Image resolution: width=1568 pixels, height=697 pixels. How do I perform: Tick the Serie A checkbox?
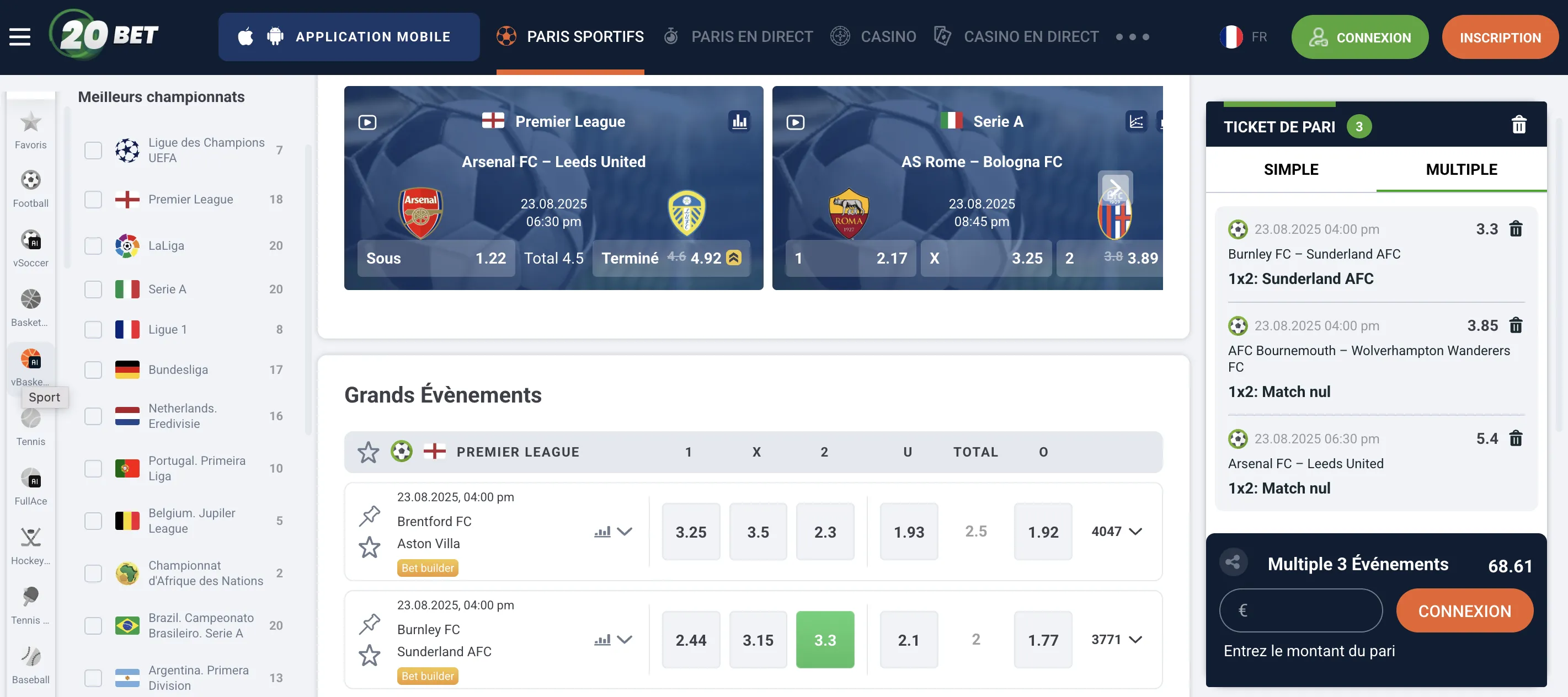pyautogui.click(x=93, y=289)
